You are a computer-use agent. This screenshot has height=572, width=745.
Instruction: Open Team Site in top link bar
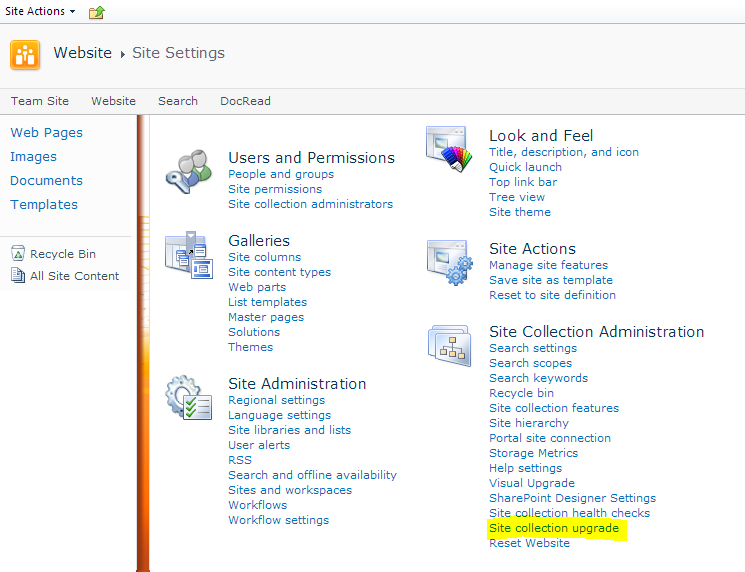[x=40, y=101]
